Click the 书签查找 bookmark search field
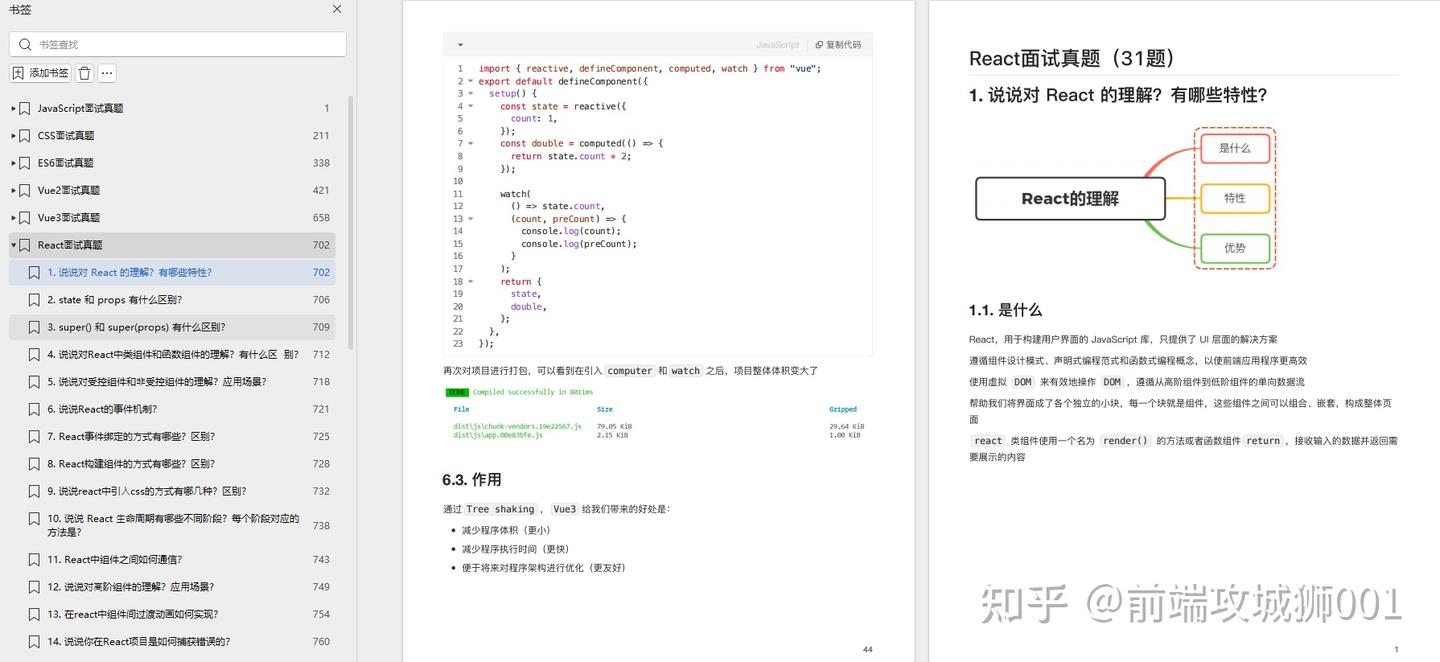Viewport: 1440px width, 662px height. 178,44
